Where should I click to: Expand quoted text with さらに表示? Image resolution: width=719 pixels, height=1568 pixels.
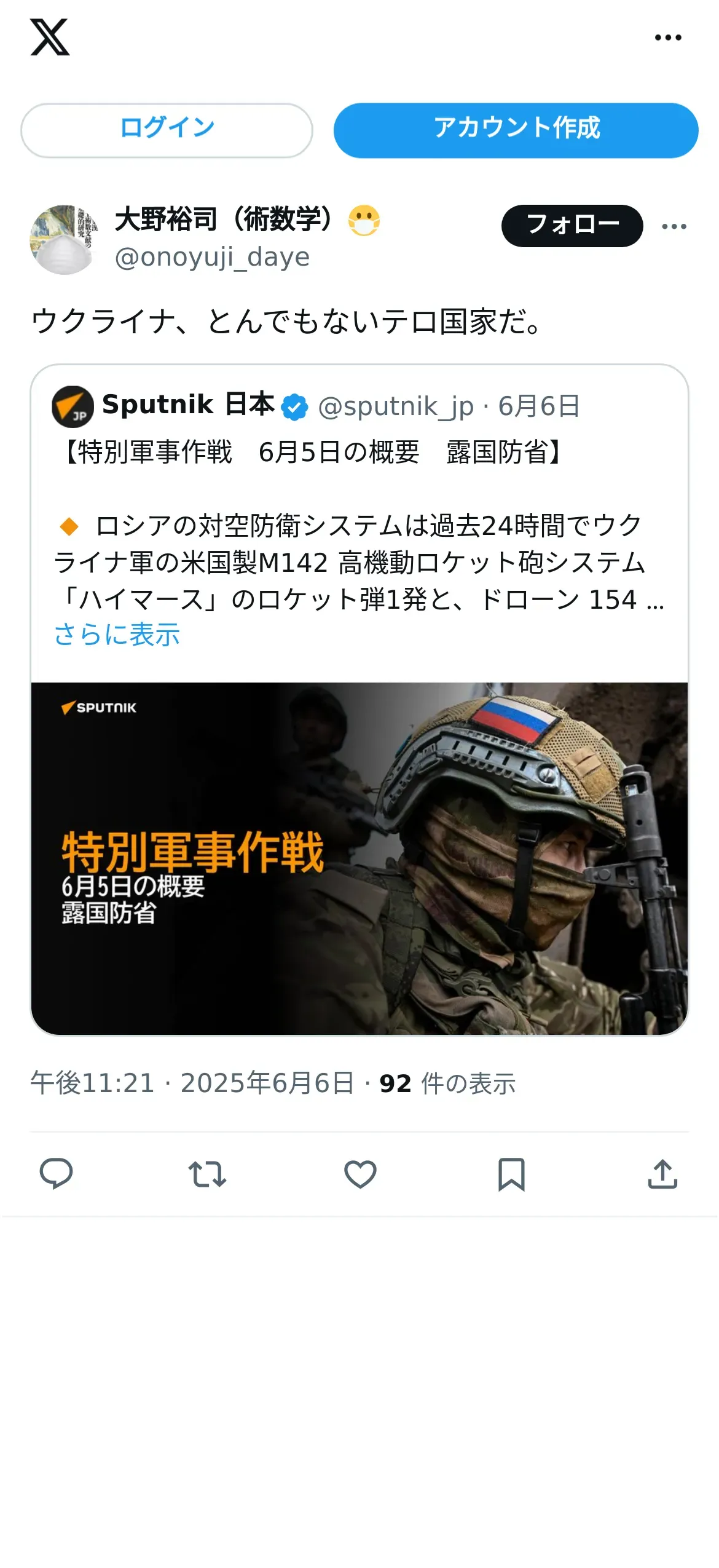[117, 635]
